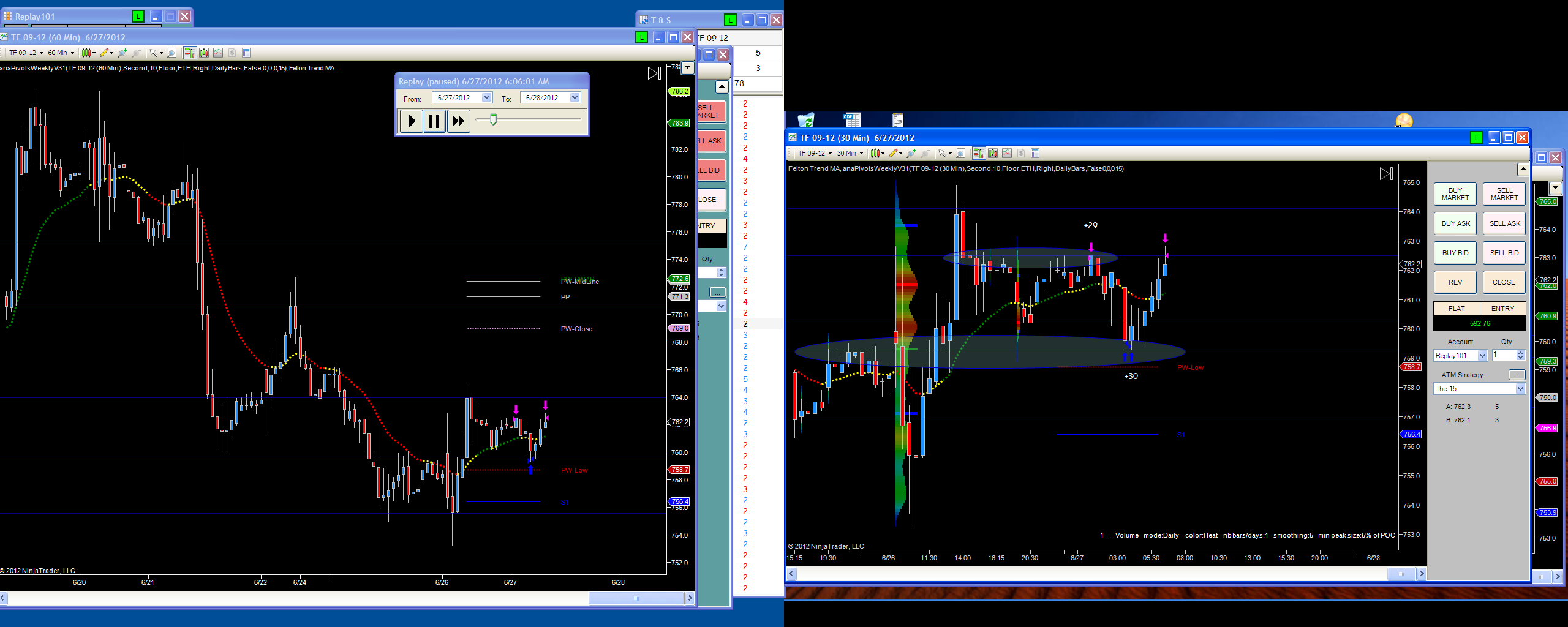Open Data Series icon in 30 Min chart toolbar
The width and height of the screenshot is (1568, 627).
tap(993, 153)
